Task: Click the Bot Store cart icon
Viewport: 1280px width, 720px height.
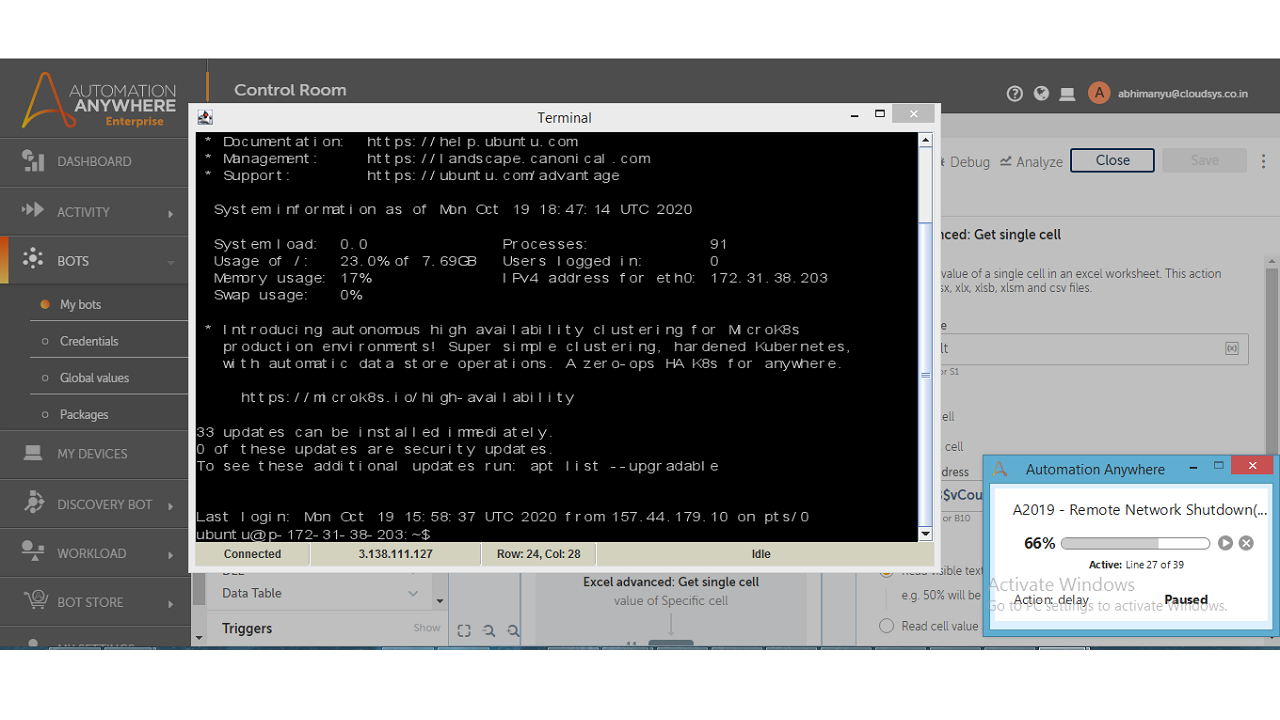Action: [x=35, y=601]
